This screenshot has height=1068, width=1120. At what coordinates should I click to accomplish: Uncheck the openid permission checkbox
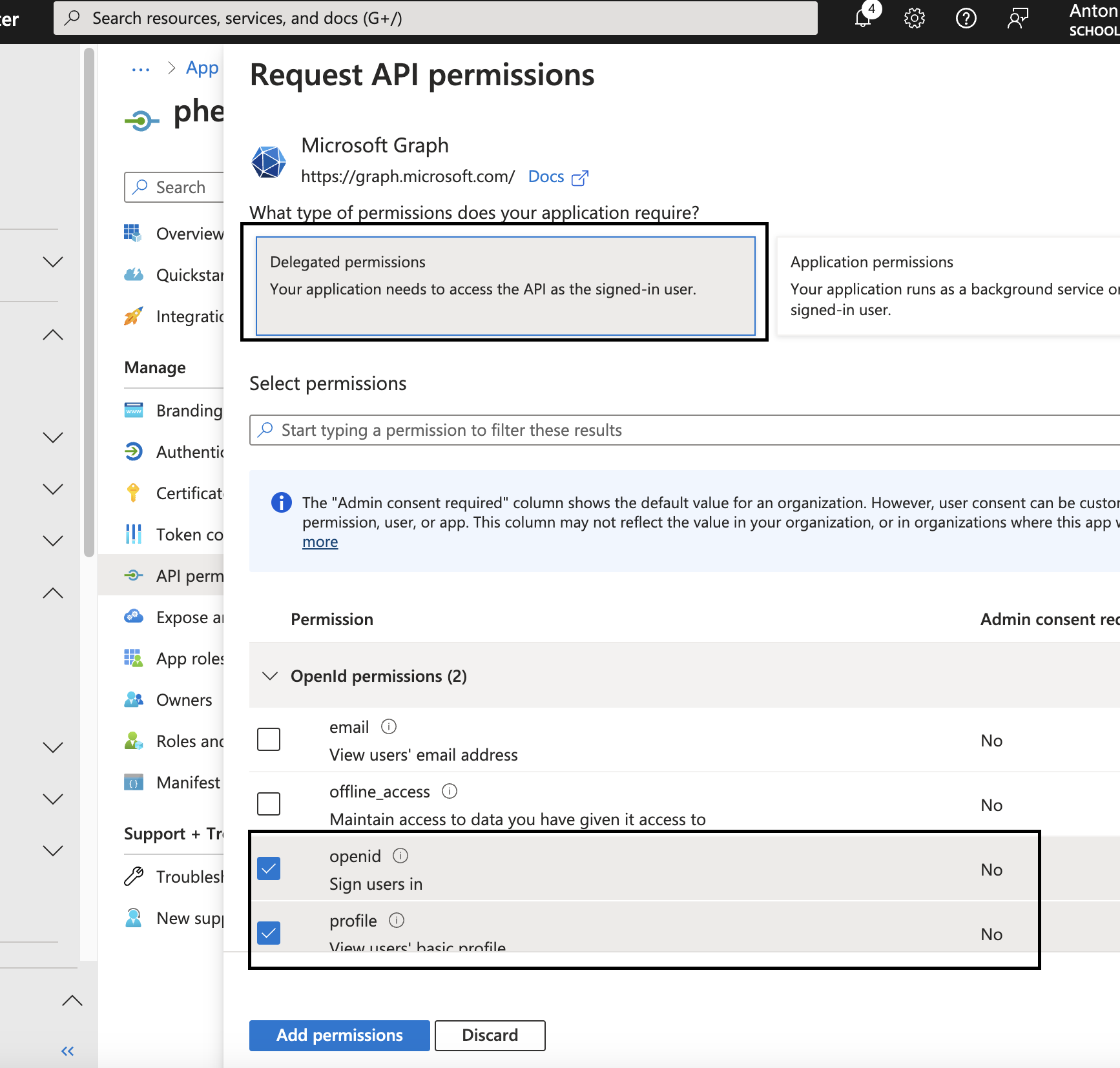pyautogui.click(x=269, y=868)
